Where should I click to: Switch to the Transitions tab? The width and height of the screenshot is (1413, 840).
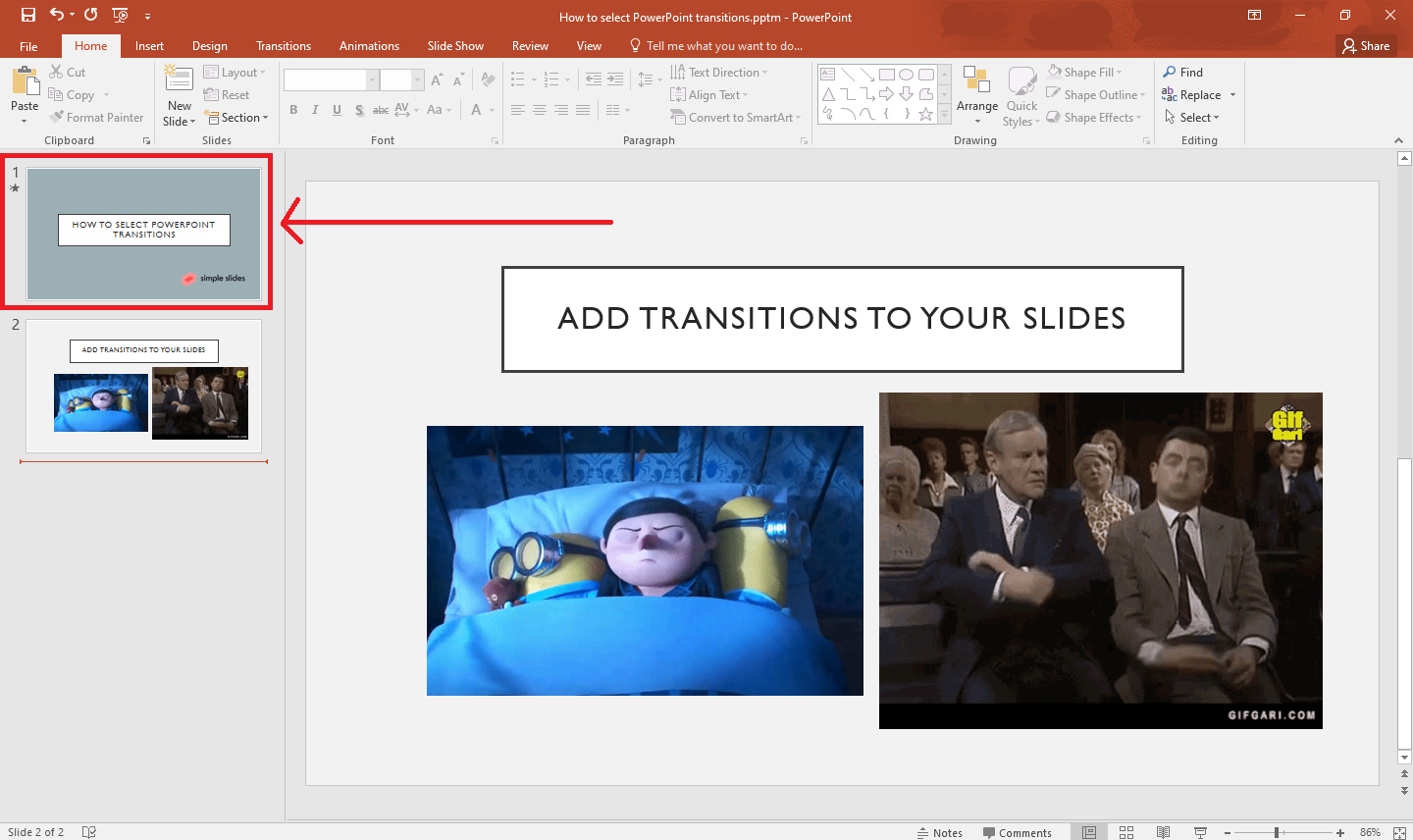click(x=284, y=45)
